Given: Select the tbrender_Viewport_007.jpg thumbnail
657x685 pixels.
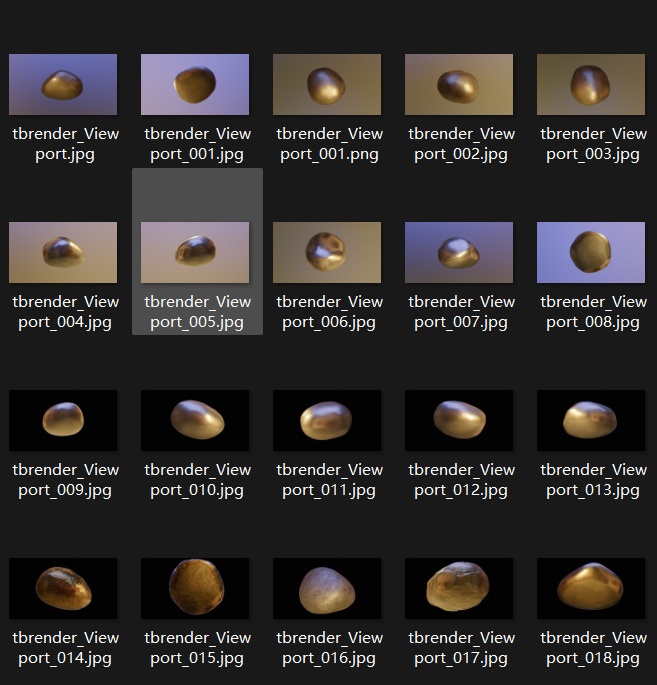Looking at the screenshot, I should (459, 253).
